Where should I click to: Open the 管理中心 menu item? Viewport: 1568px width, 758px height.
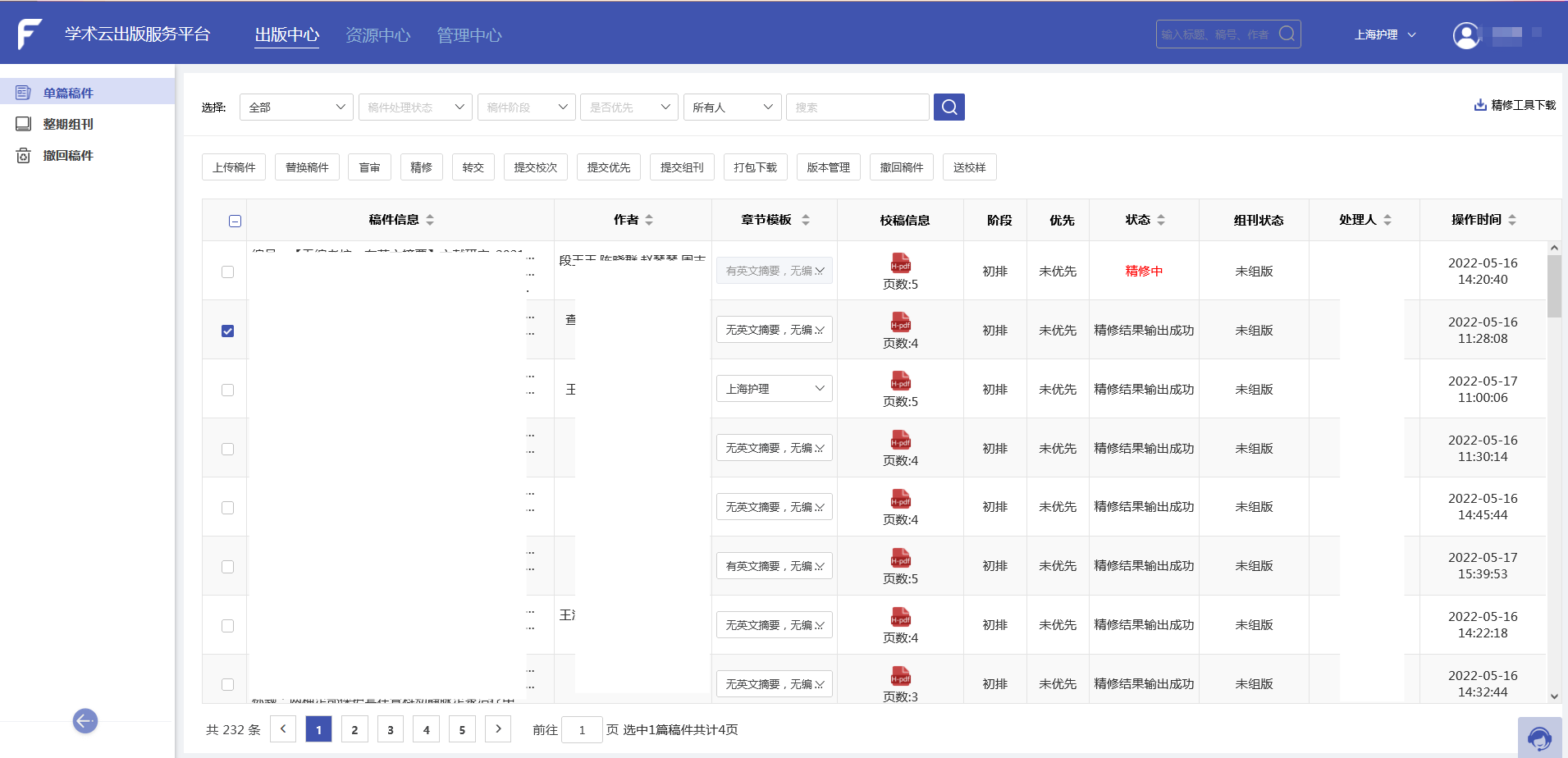pyautogui.click(x=469, y=34)
